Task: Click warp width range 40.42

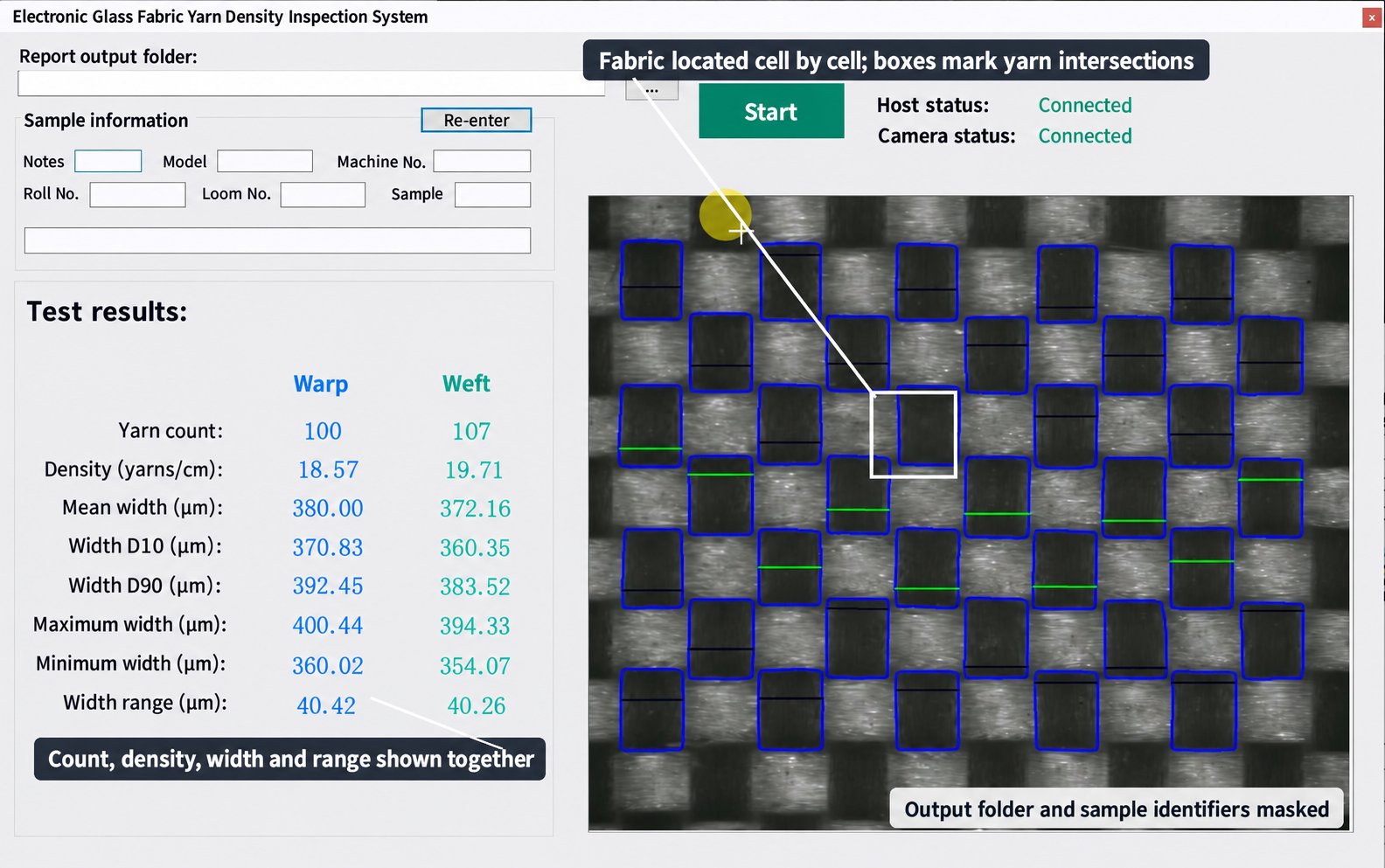Action: click(x=326, y=706)
